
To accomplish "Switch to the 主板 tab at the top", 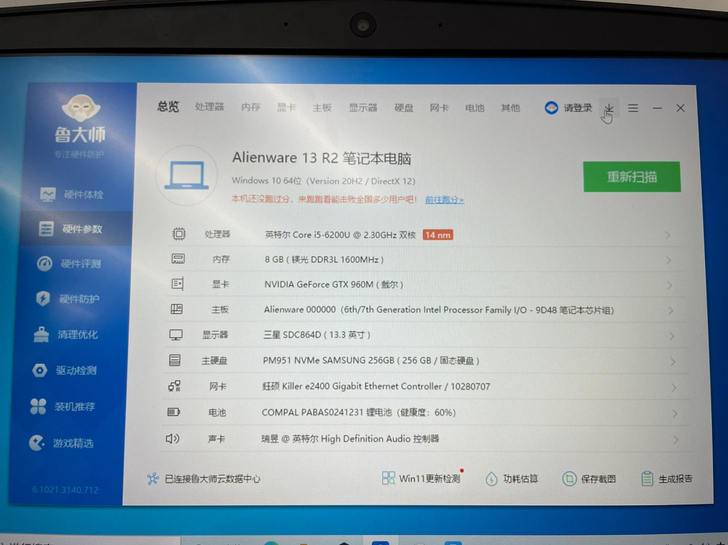I will click(322, 108).
